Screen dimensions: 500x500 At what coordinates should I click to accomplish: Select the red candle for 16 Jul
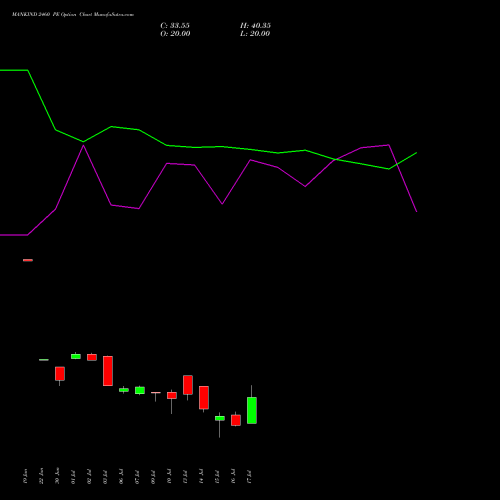pyautogui.click(x=236, y=420)
